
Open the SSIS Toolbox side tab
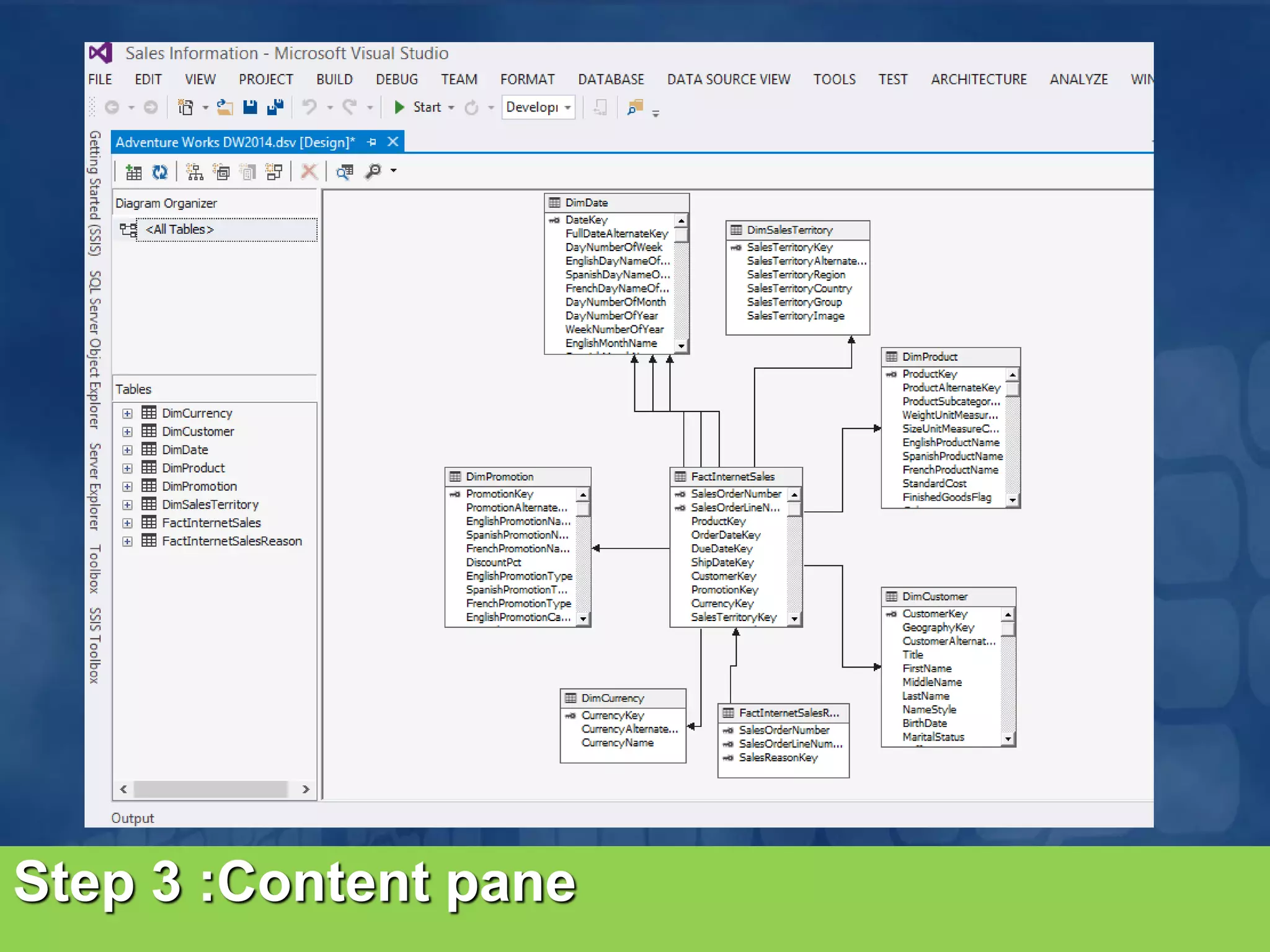point(94,646)
